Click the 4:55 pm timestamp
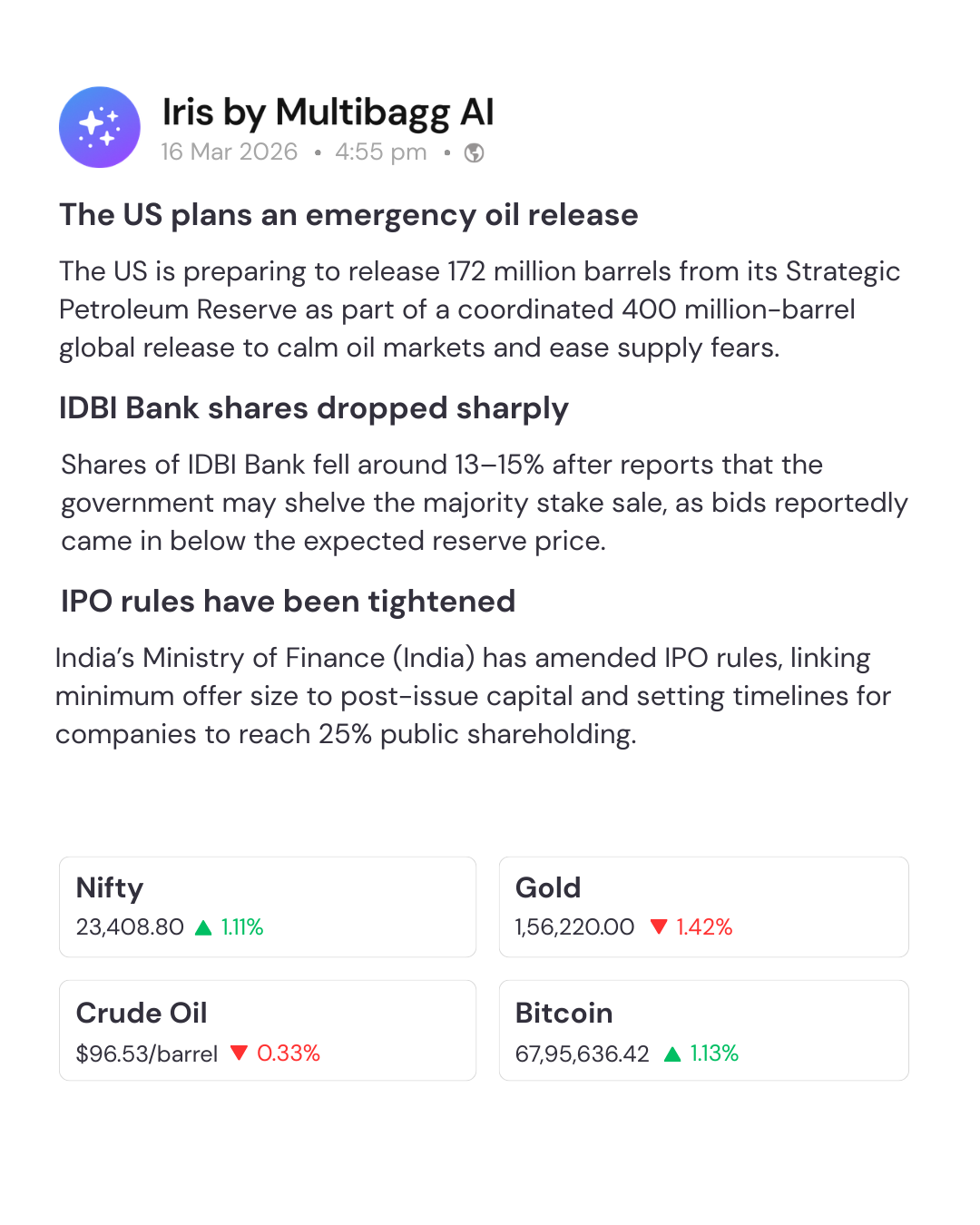This screenshot has height=1225, width=980. point(381,152)
